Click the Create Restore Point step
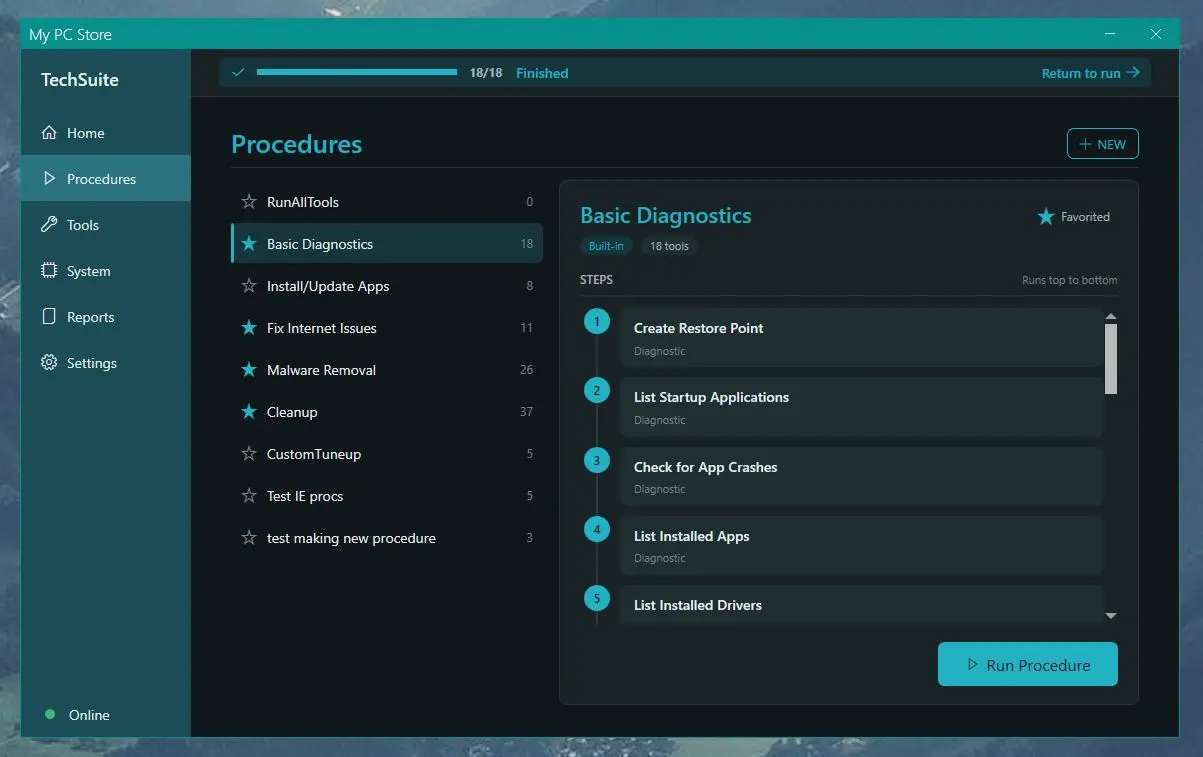Viewport: 1203px width, 757px height. (x=861, y=338)
